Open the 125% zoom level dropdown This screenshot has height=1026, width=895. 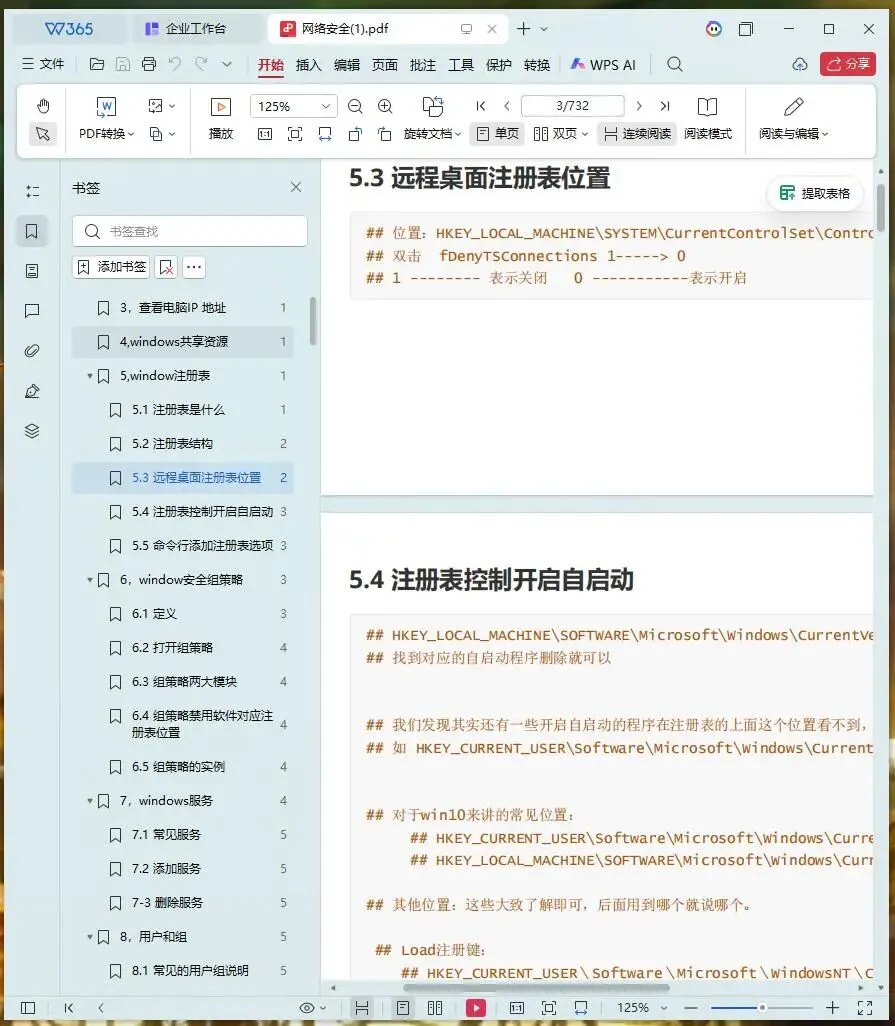point(294,106)
